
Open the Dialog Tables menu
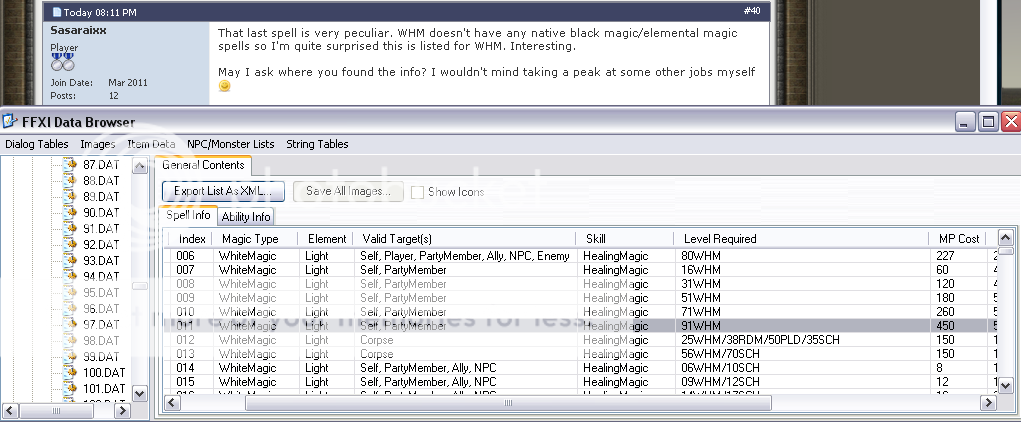pyautogui.click(x=37, y=144)
